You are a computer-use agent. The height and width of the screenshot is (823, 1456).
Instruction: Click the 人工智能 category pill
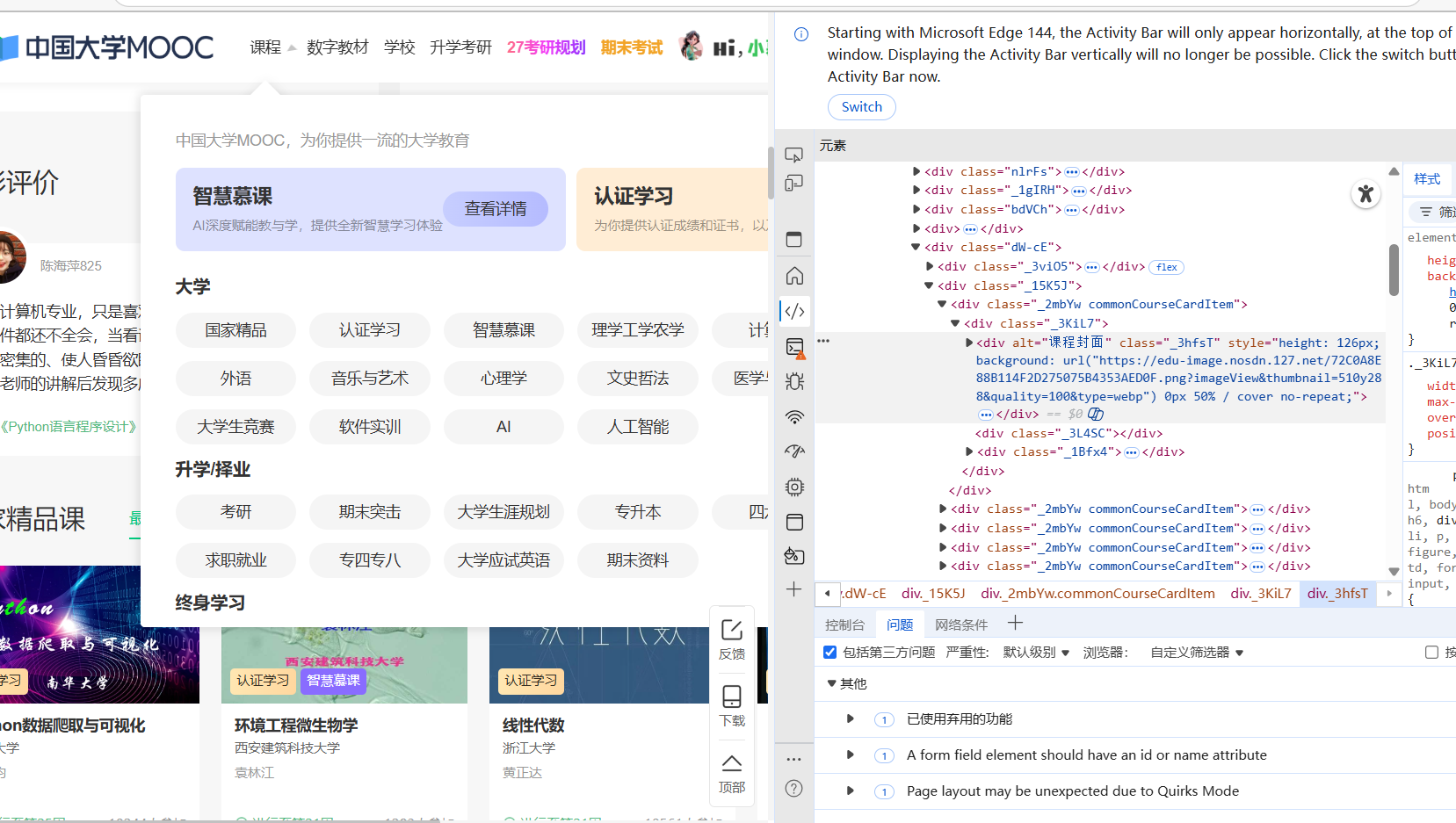[x=638, y=427]
